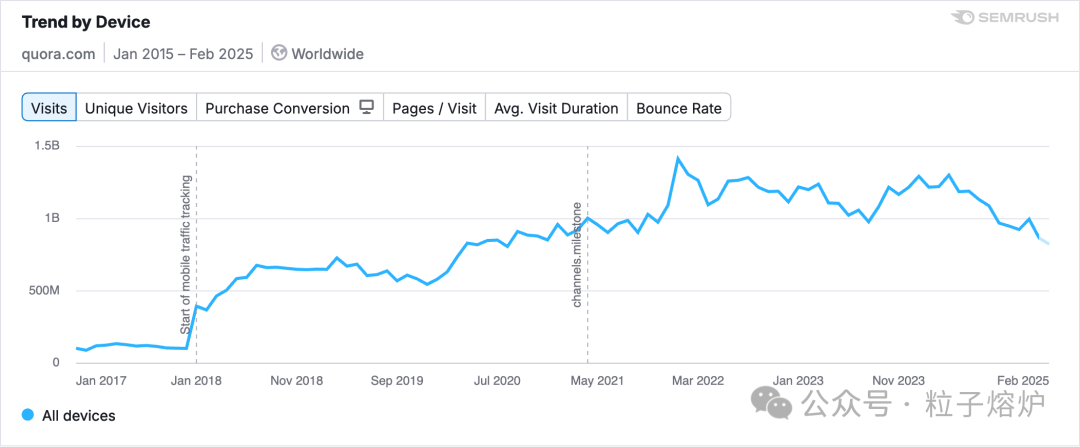Select the Avg. Visit Duration tab
Viewport: 1080px width, 447px height.
557,108
